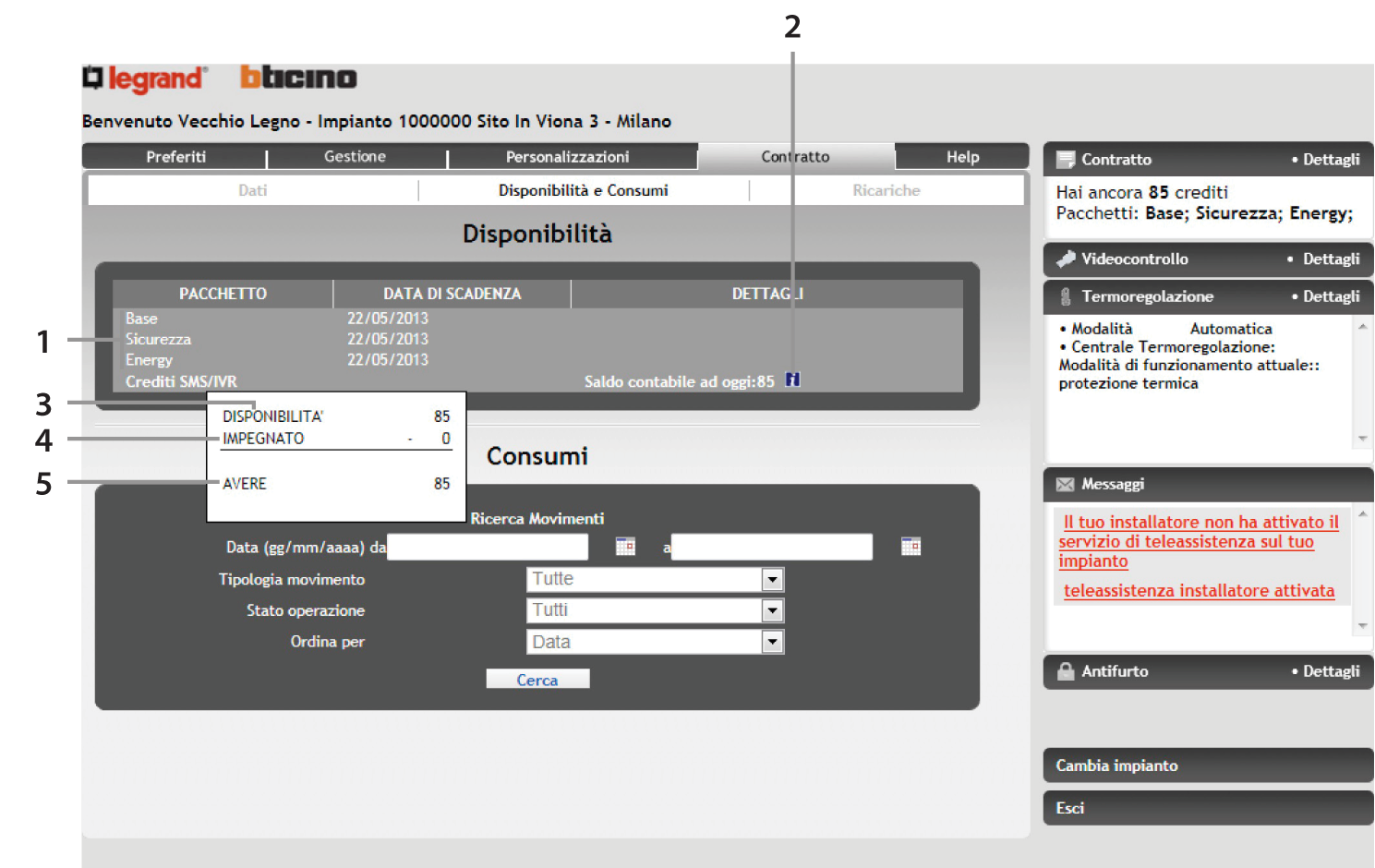The width and height of the screenshot is (1375, 868).
Task: Click the Contratto panel icon
Action: [1066, 159]
